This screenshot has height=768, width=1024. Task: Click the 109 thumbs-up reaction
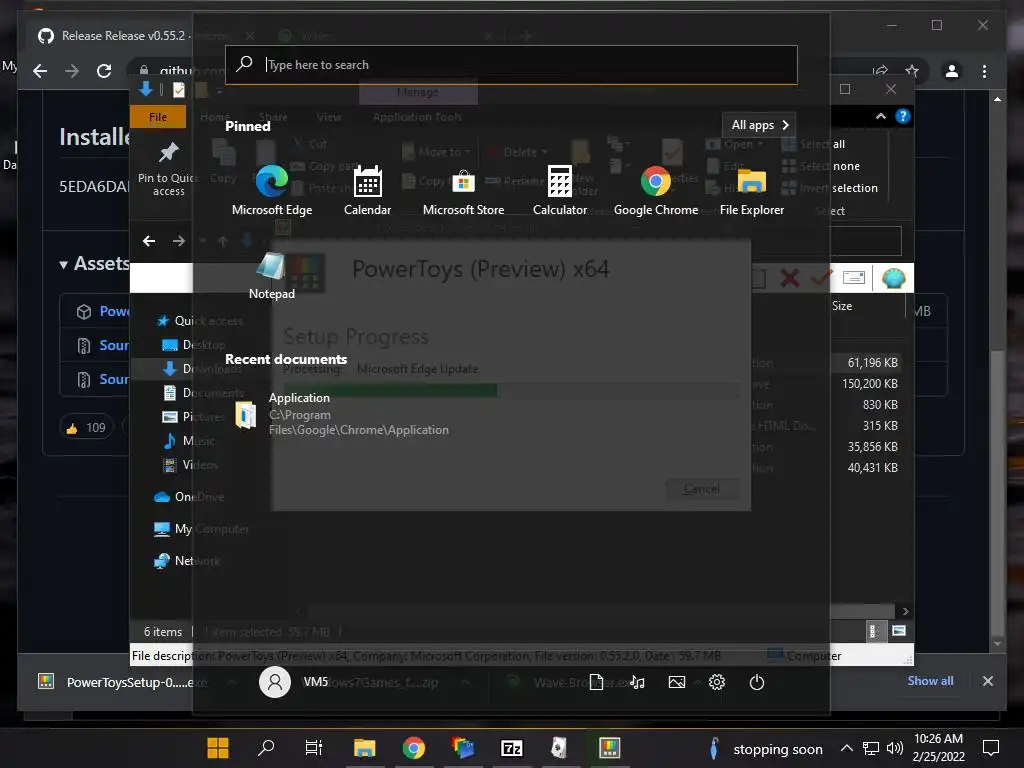tap(86, 428)
